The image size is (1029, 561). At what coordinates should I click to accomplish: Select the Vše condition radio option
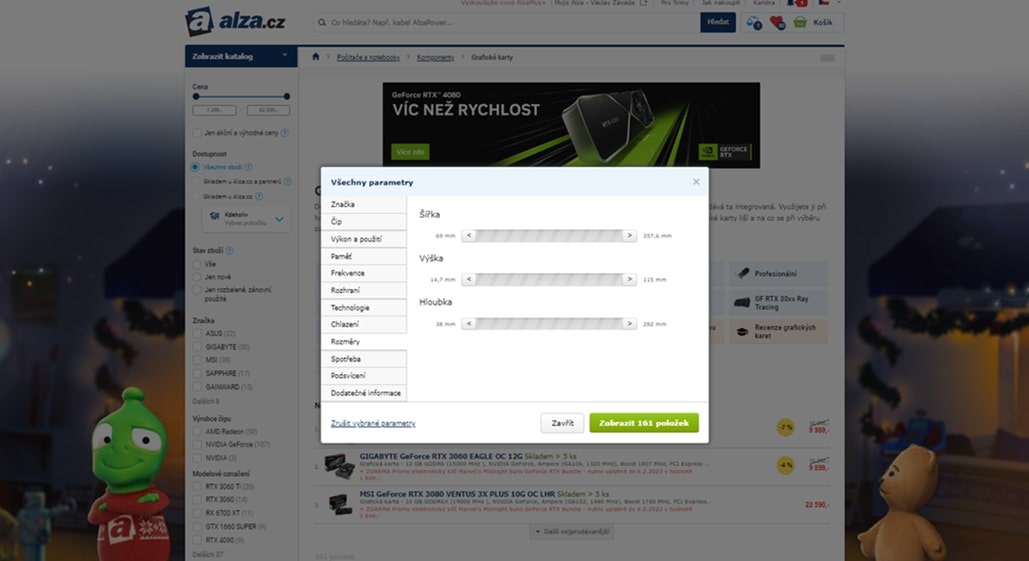197,264
